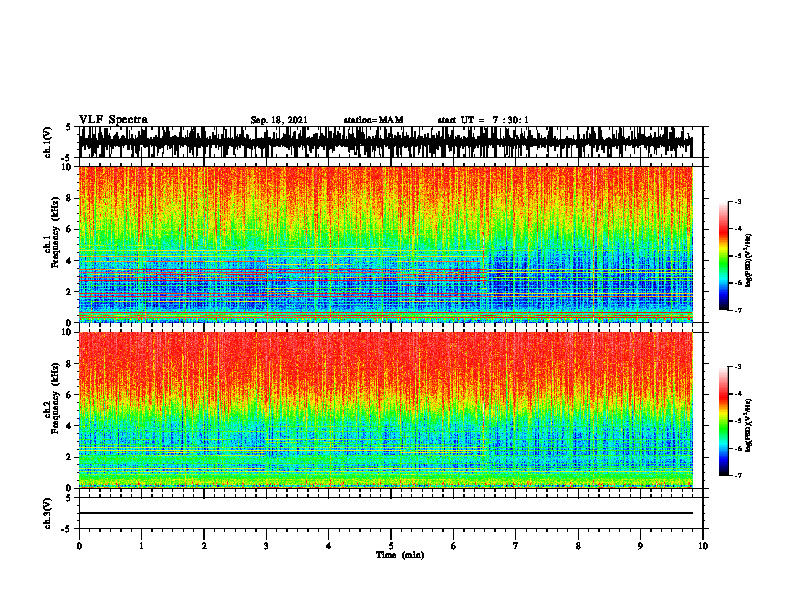
Task: Click time-axis tick label "5"
Action: coord(391,546)
